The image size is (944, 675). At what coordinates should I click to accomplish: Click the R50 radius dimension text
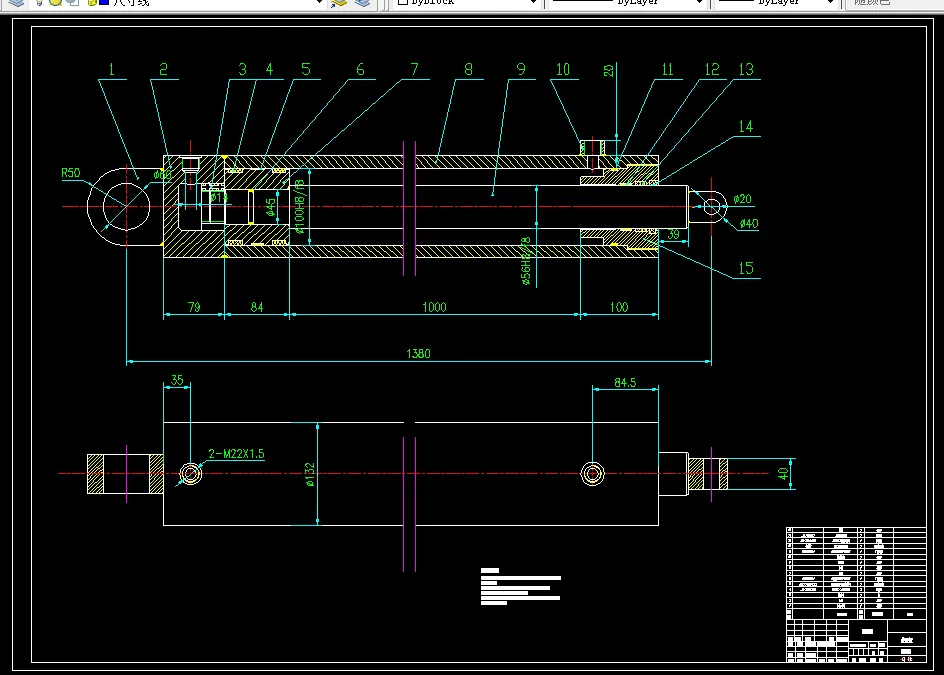tap(70, 173)
